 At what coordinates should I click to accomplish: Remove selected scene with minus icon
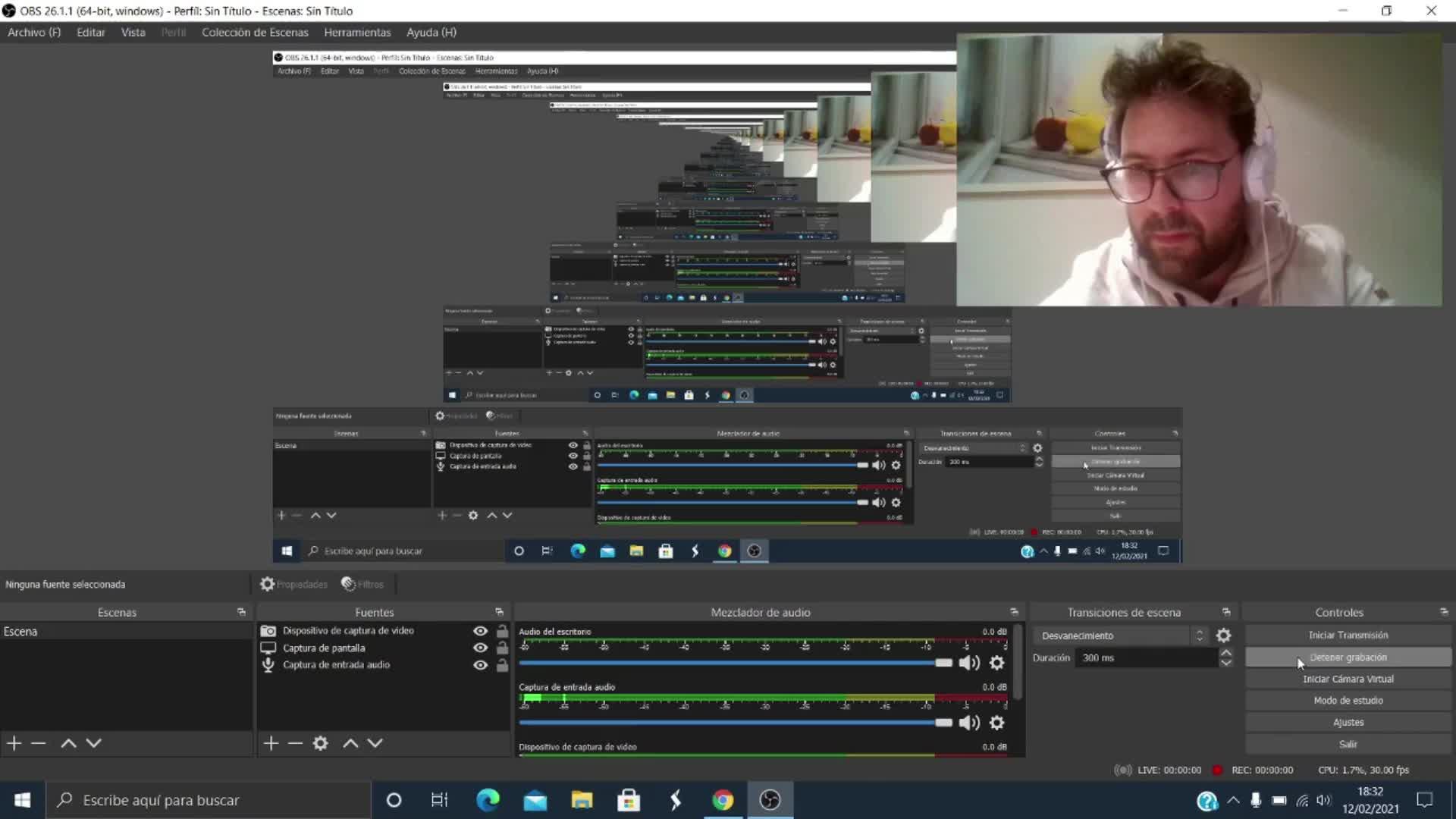pyautogui.click(x=39, y=743)
